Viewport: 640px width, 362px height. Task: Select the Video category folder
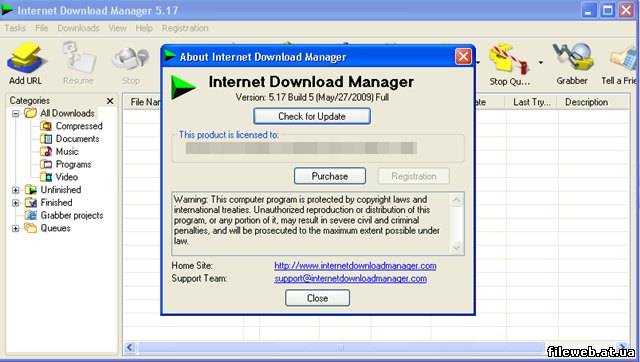coord(59,177)
